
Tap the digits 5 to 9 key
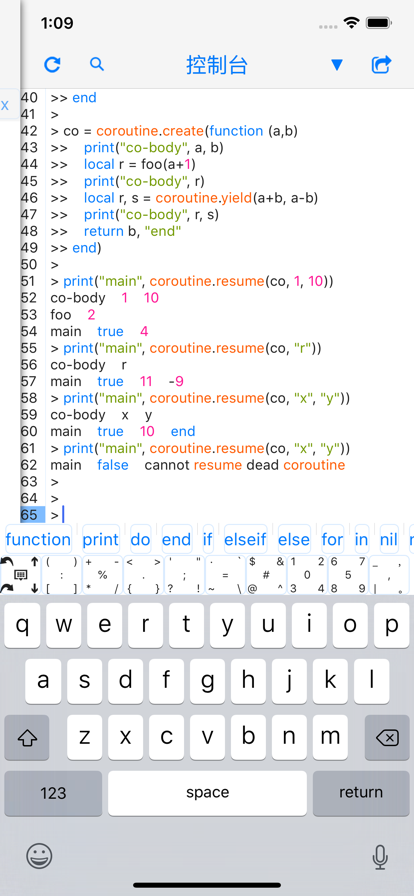click(x=348, y=575)
